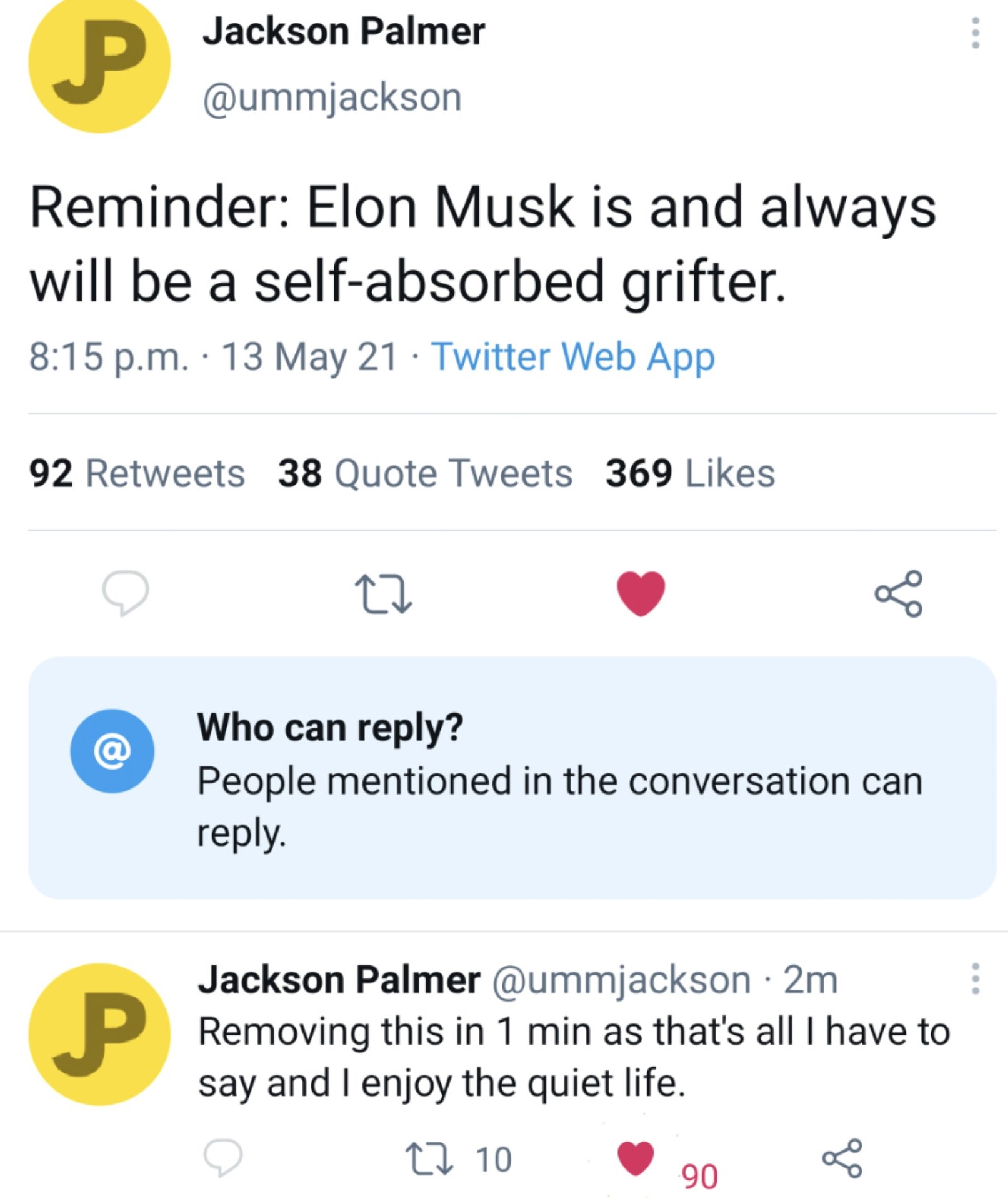Screen dimensions: 1008x1201
Task: Open the reply bubble on main tweet
Action: 126,593
